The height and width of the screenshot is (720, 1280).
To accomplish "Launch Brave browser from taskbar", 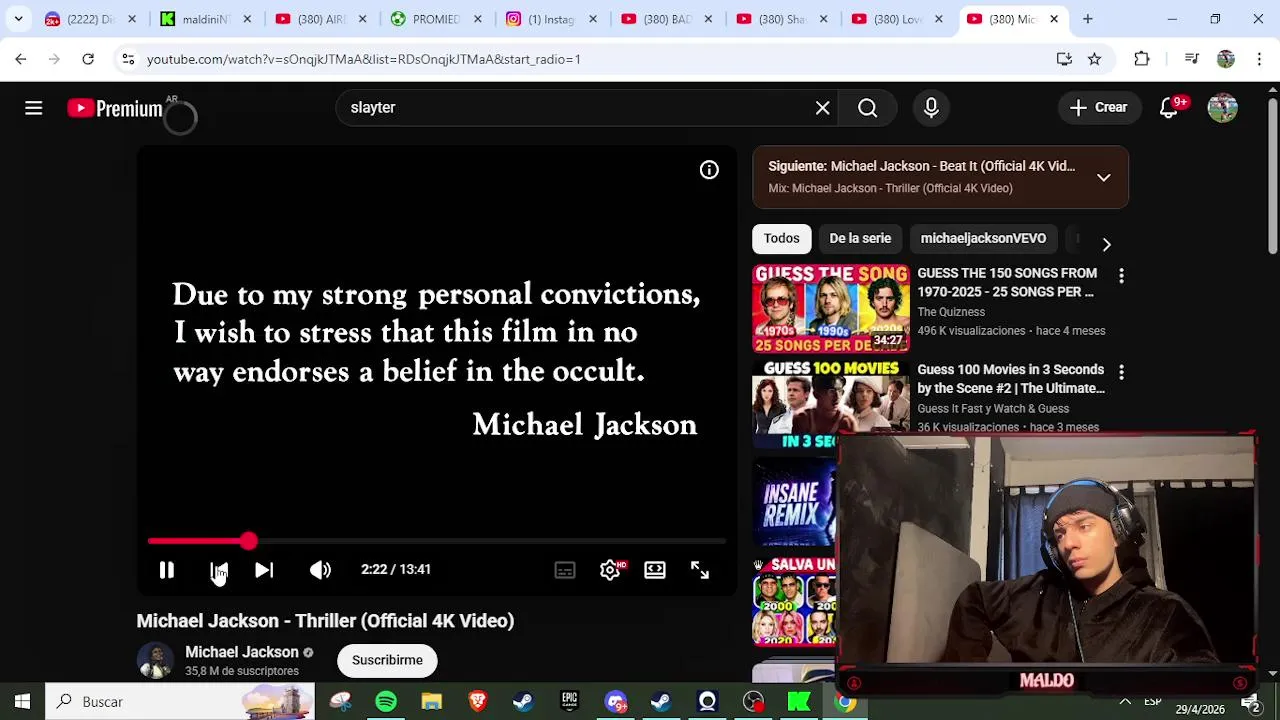I will [477, 702].
